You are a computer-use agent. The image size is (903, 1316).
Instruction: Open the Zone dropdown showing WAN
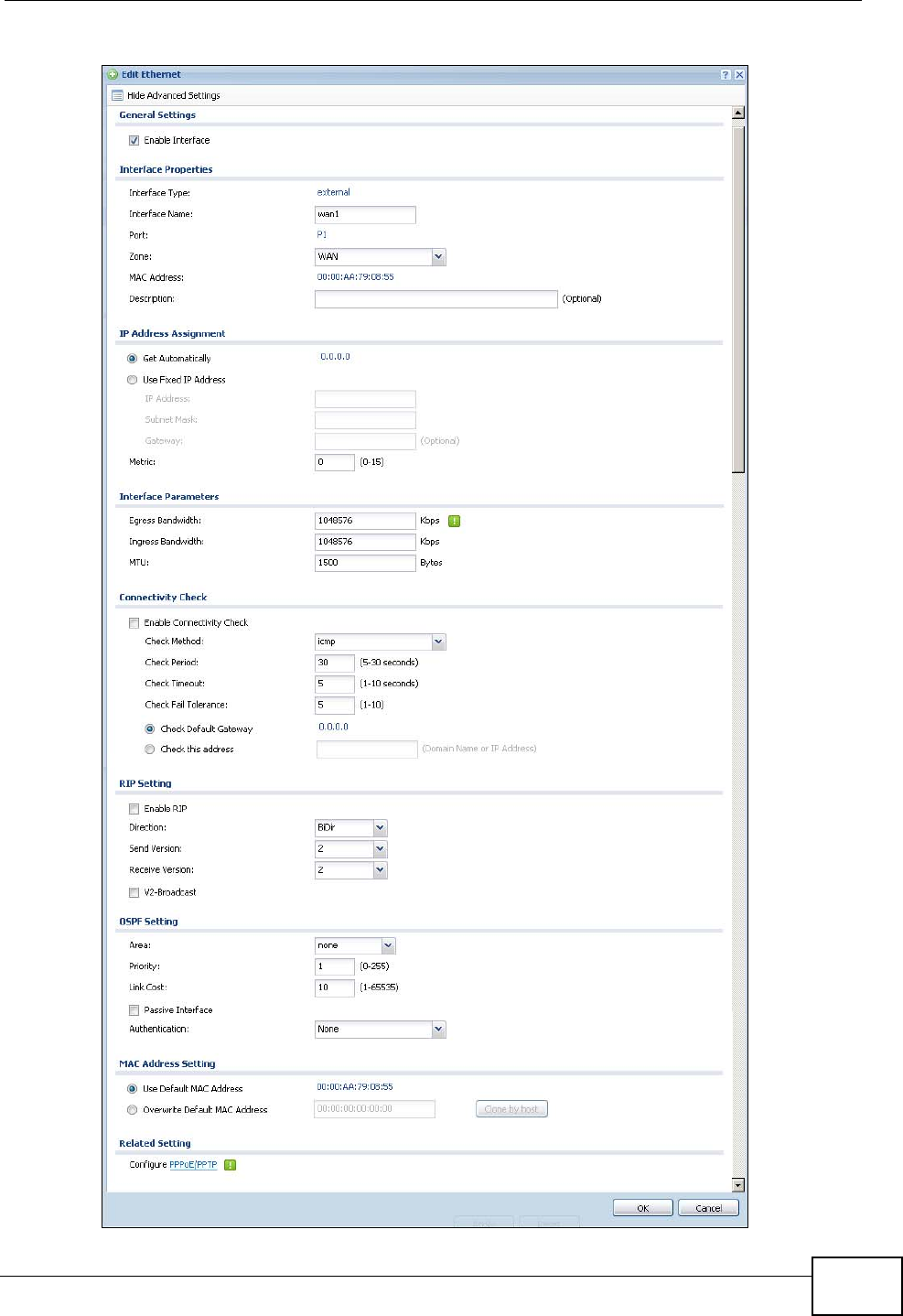coord(380,257)
